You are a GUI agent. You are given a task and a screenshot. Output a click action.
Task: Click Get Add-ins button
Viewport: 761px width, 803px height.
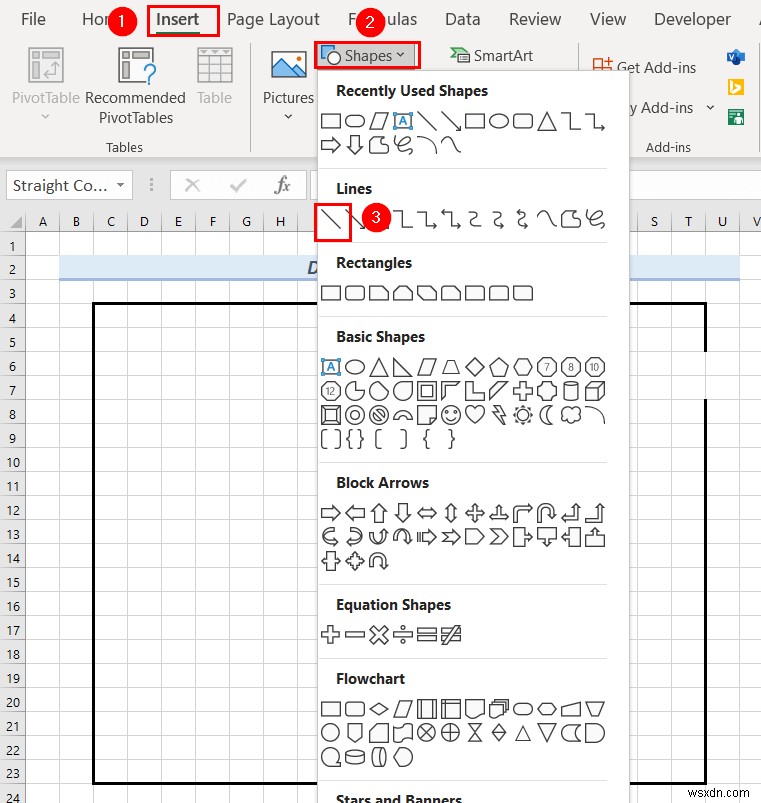(x=644, y=67)
